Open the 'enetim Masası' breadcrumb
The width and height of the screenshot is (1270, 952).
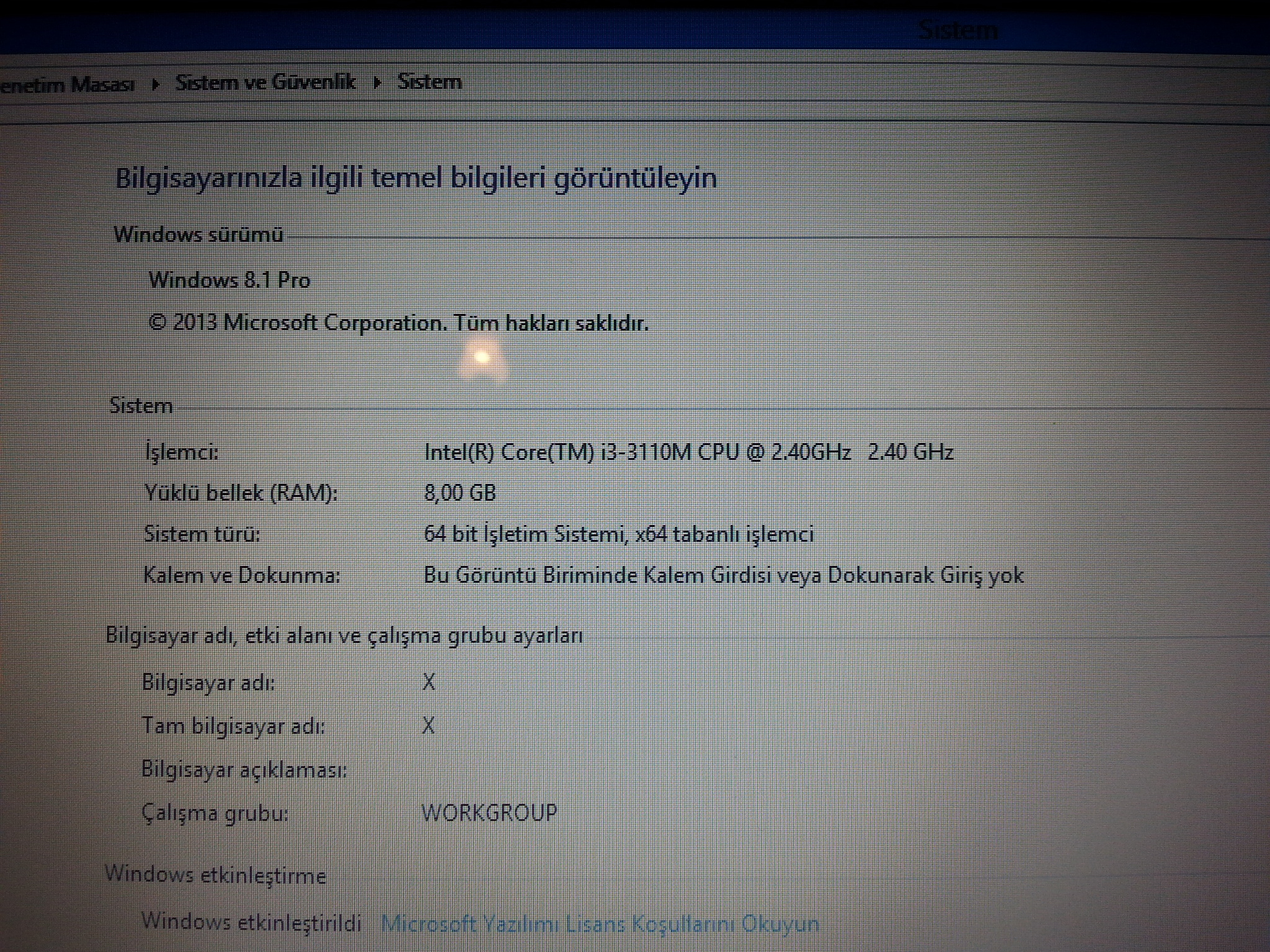(67, 84)
